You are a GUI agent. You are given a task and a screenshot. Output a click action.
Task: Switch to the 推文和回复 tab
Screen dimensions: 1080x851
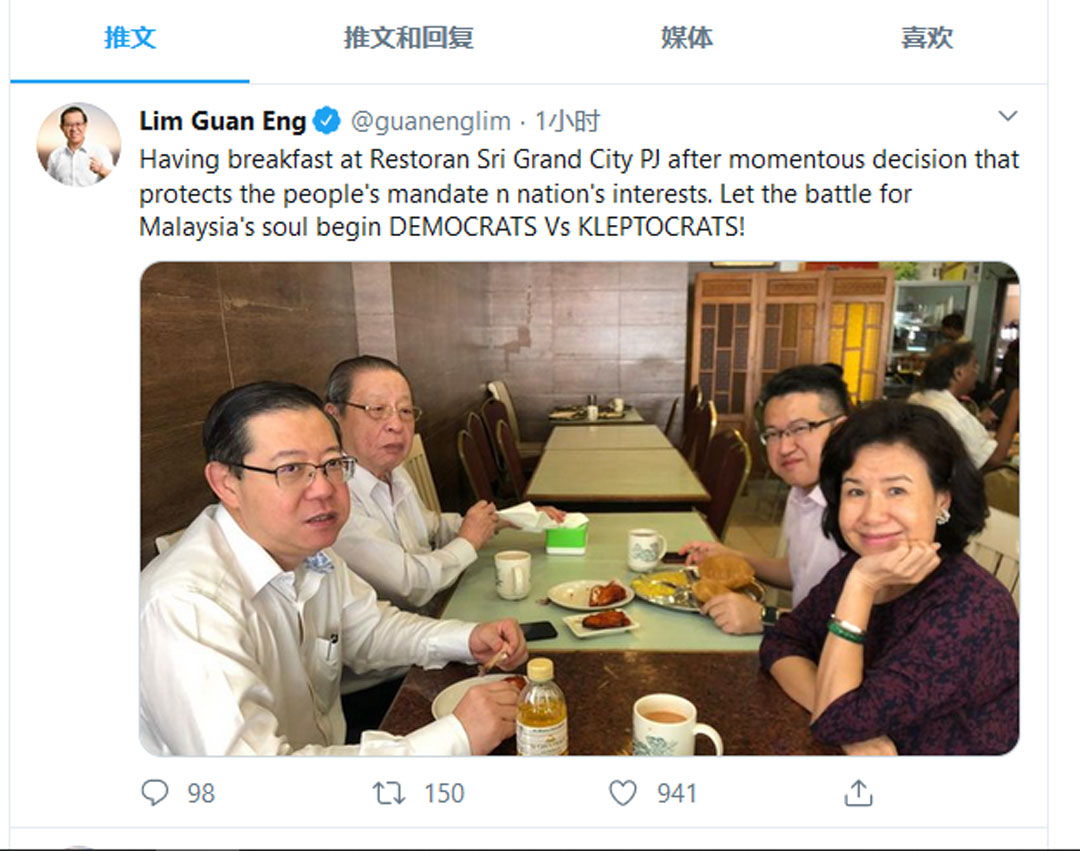click(x=408, y=38)
